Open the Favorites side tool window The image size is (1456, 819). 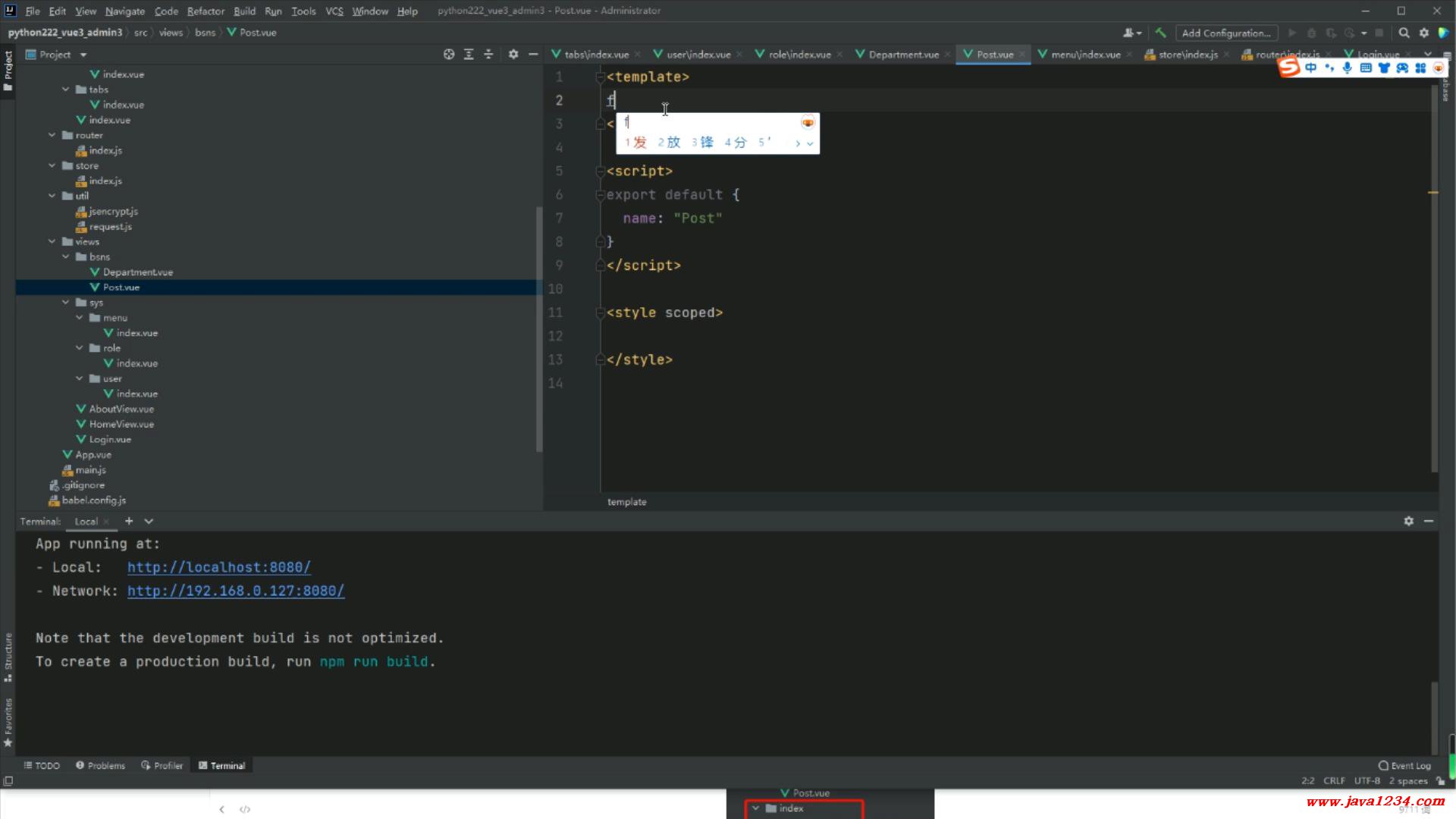click(x=8, y=722)
